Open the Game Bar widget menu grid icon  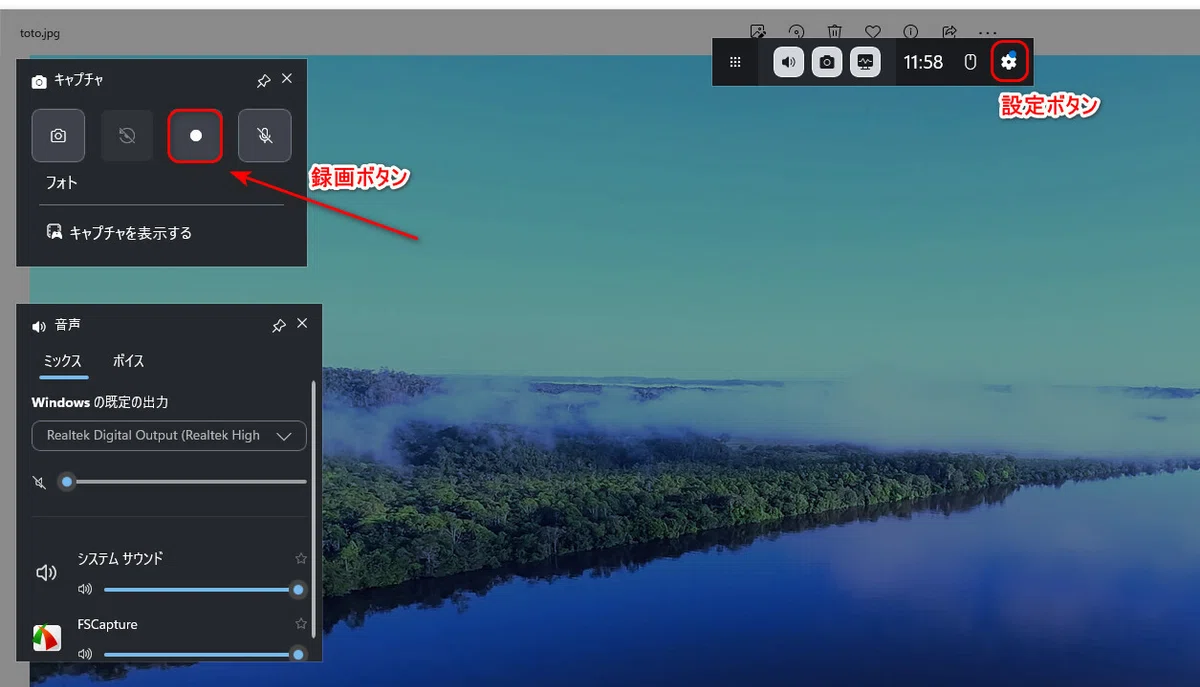point(735,62)
